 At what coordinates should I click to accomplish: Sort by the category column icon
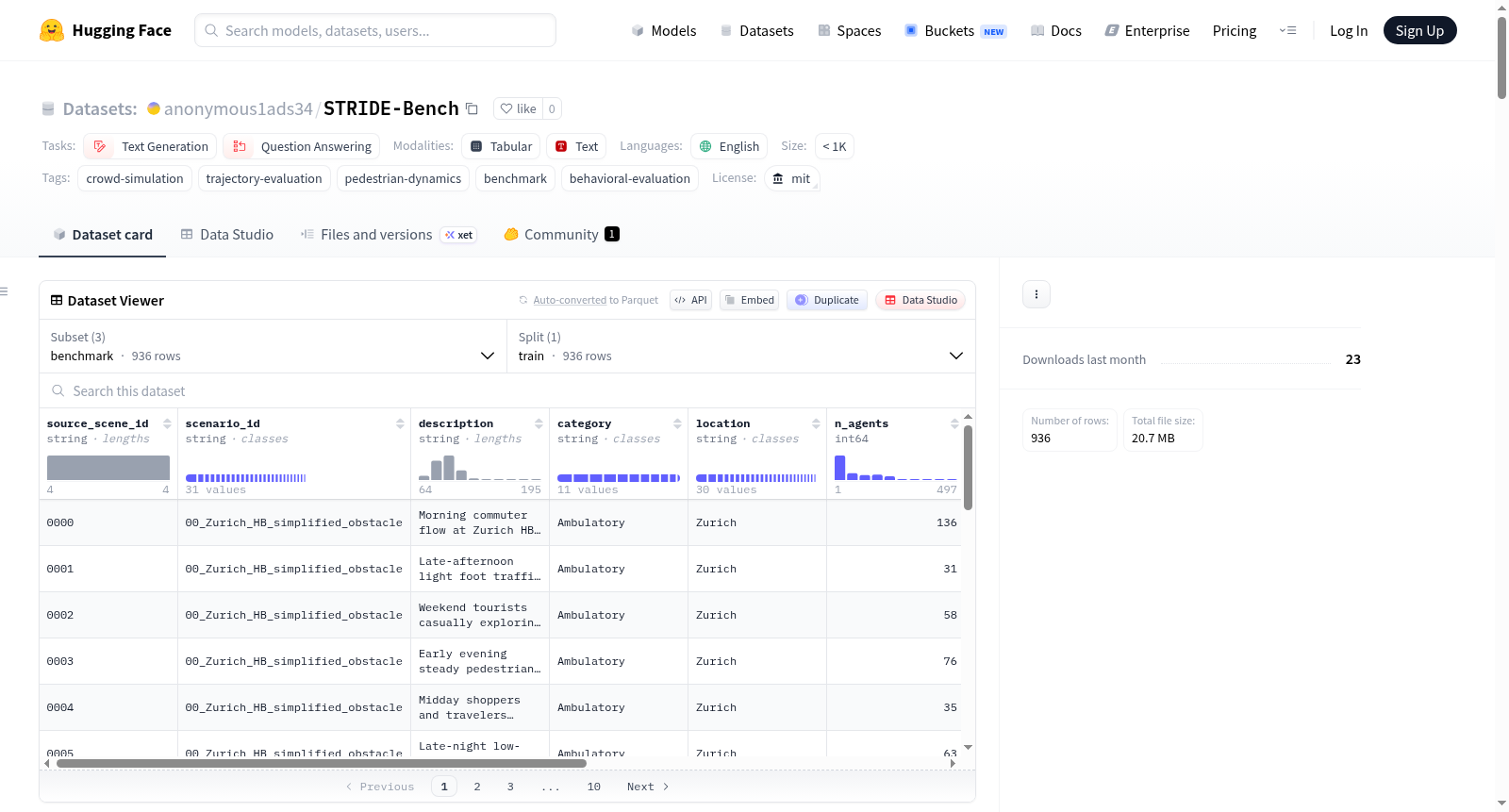click(x=677, y=423)
